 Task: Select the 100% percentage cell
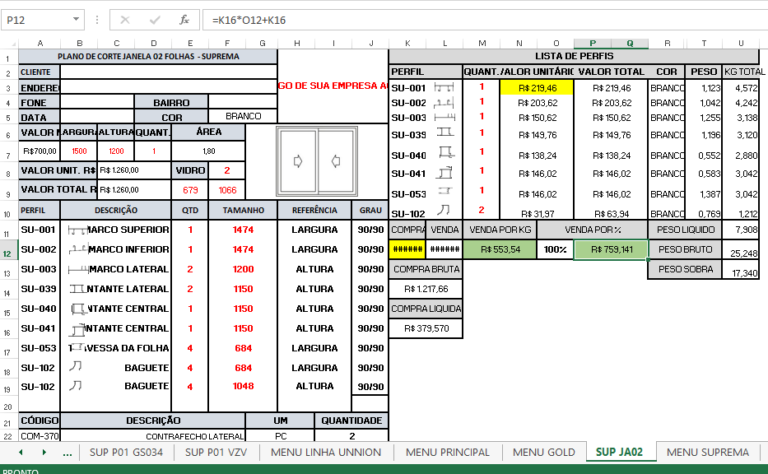tap(555, 249)
